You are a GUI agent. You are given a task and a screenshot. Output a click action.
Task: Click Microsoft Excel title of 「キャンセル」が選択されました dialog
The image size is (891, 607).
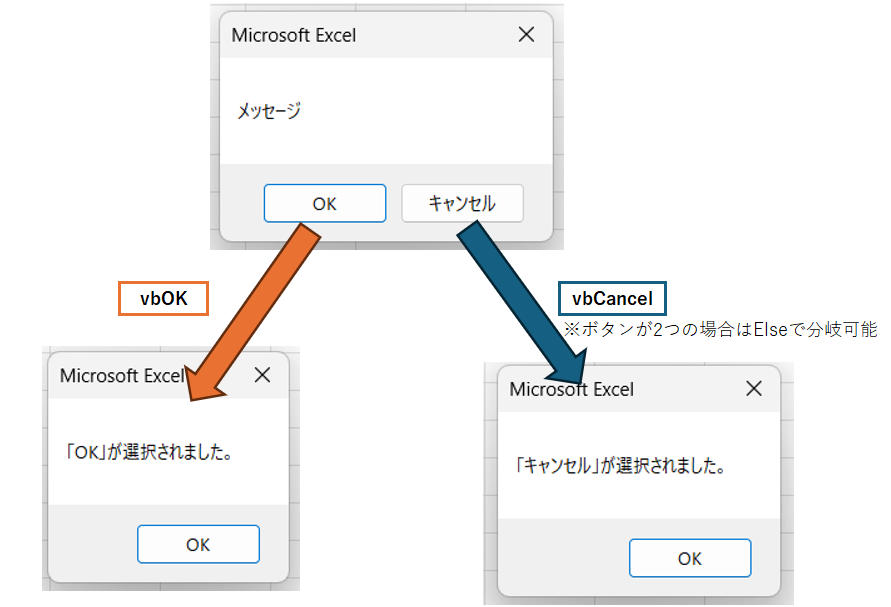click(x=571, y=389)
